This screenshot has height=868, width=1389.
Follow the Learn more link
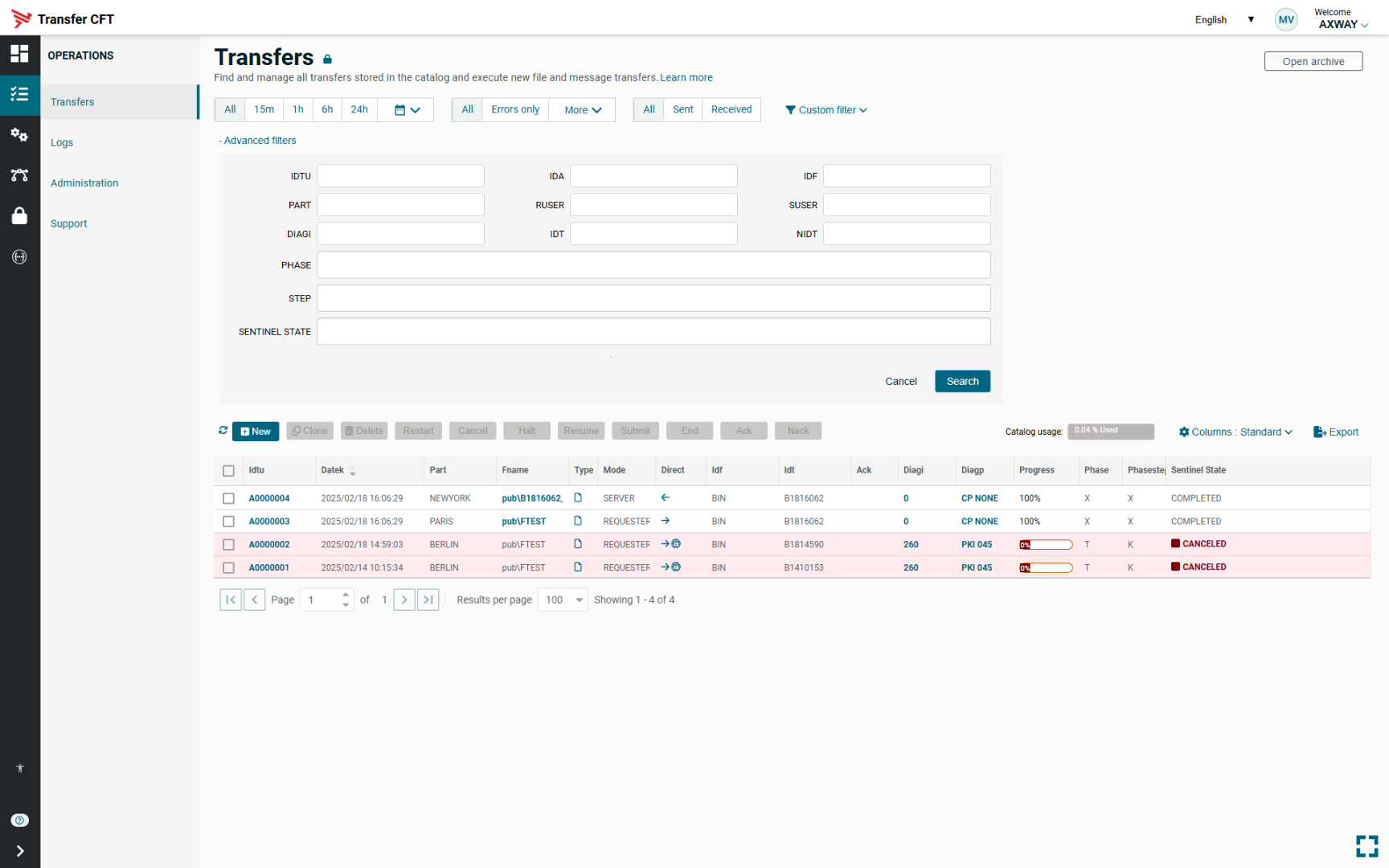coord(686,78)
